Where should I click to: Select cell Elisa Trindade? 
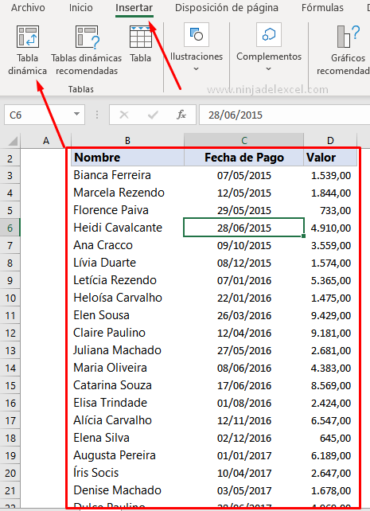coord(128,403)
